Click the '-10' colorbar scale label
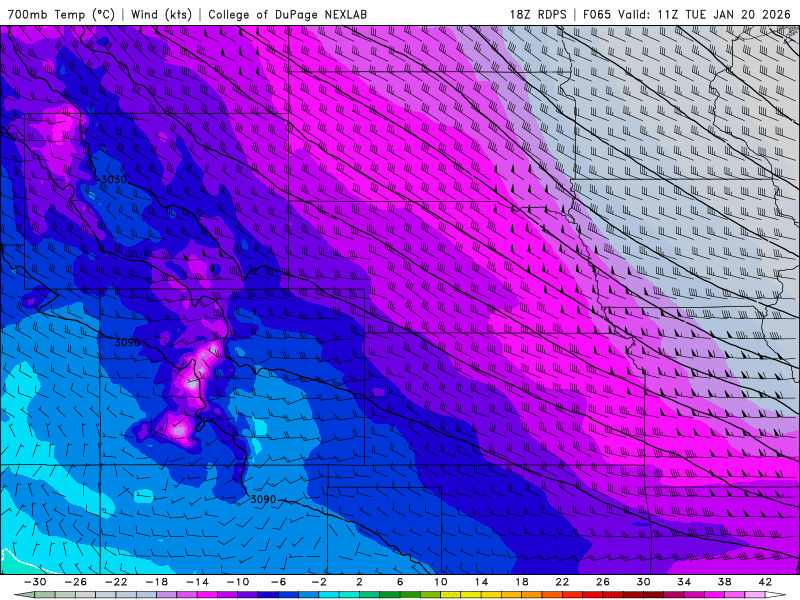 tap(238, 582)
